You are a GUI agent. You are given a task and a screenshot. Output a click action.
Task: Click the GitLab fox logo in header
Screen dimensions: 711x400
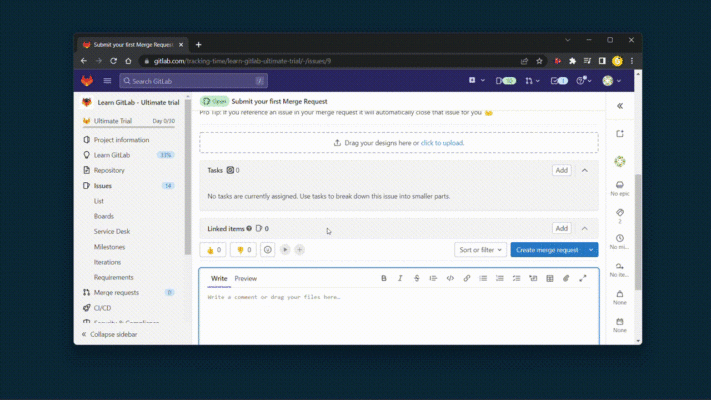pyautogui.click(x=87, y=81)
